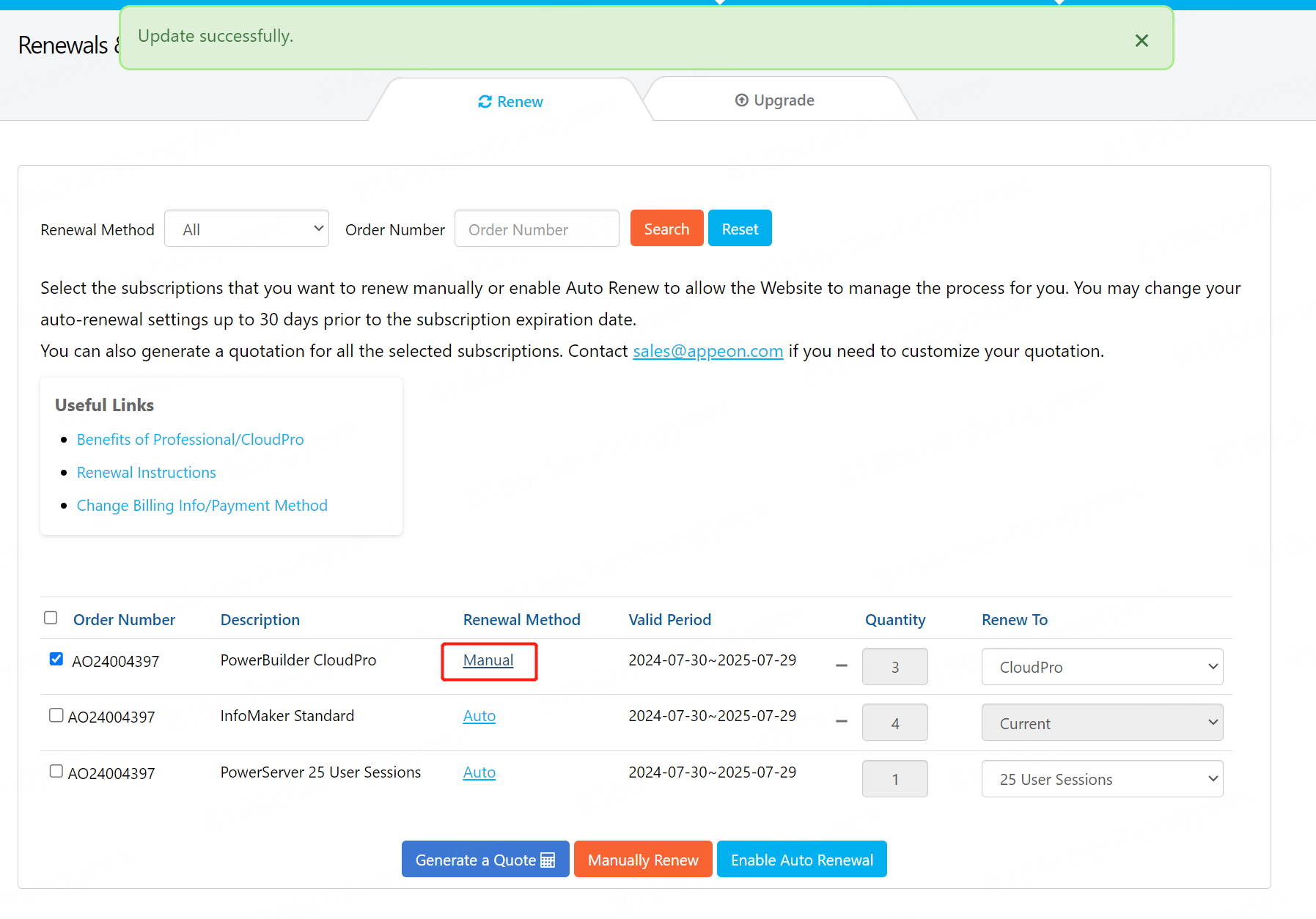The width and height of the screenshot is (1316, 919).
Task: Decrease quantity for PowerBuilder CloudPro
Action: coord(842,665)
